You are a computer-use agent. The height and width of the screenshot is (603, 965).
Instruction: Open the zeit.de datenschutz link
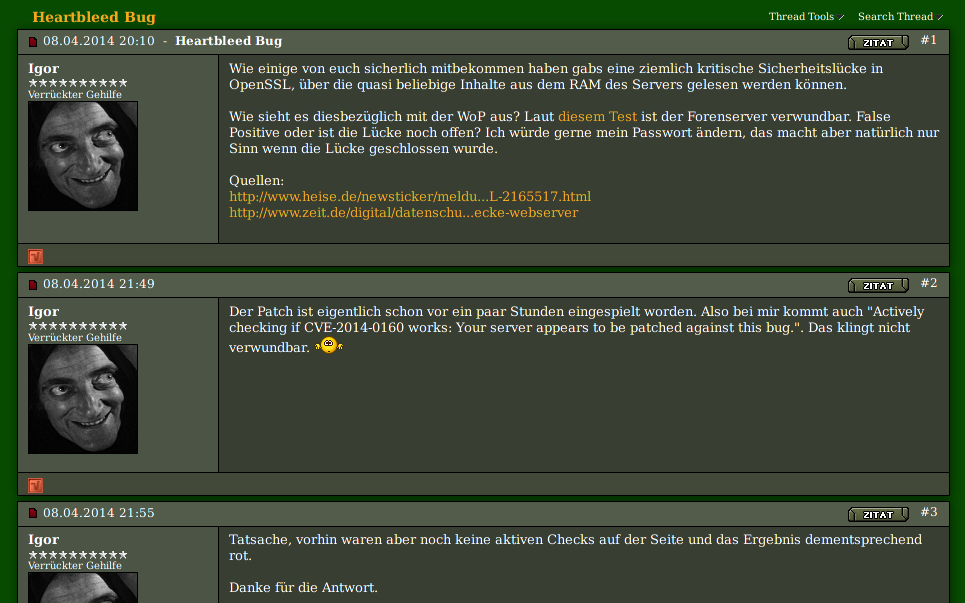click(404, 212)
